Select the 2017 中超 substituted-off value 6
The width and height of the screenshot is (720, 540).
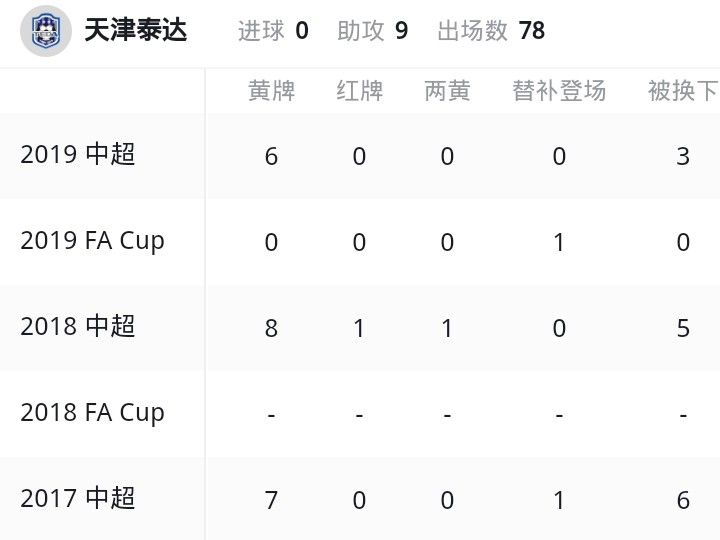683,500
